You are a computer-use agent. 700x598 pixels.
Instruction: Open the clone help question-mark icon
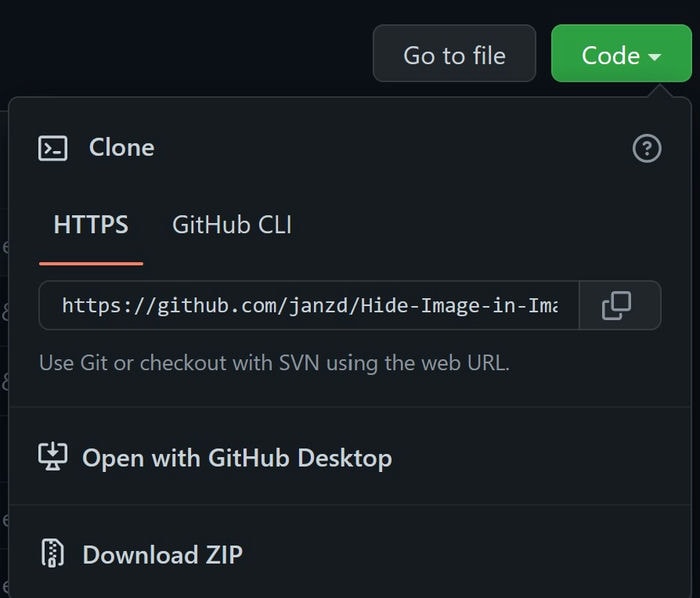(647, 148)
